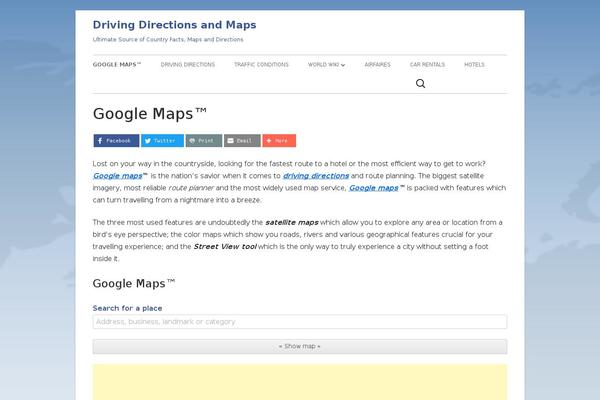Click the italic 'route planner' text
Image resolution: width=600 pixels, height=400 pixels.
[191, 188]
